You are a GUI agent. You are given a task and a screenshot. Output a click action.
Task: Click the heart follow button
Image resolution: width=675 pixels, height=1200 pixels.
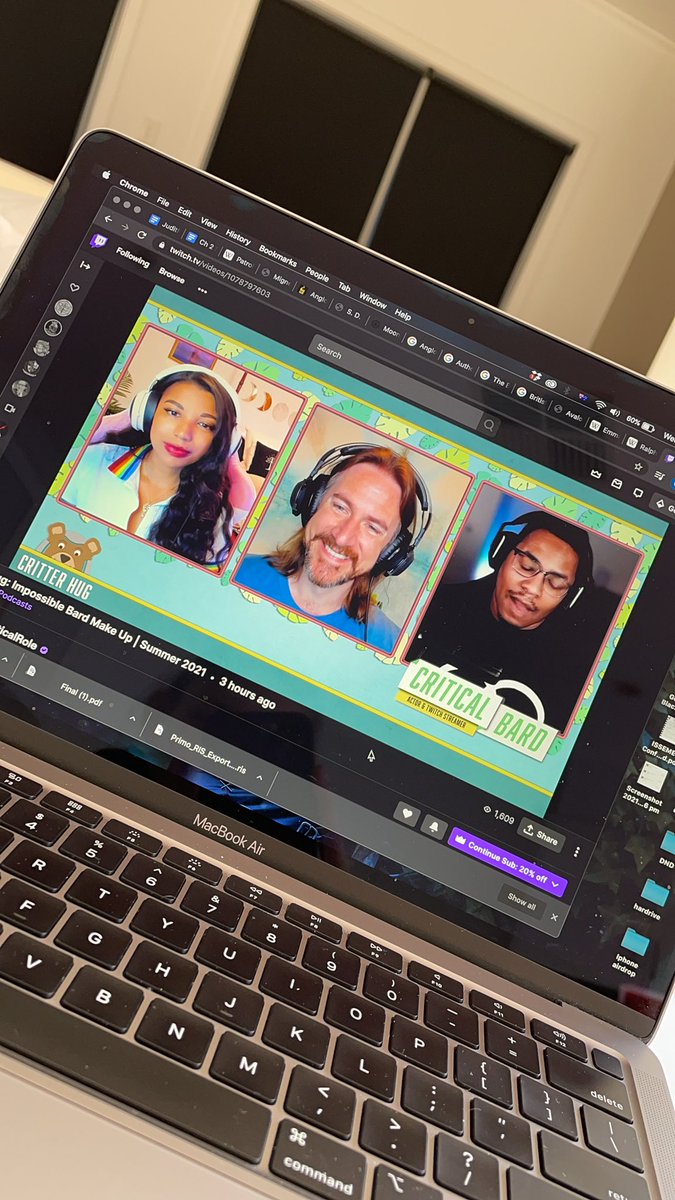point(409,812)
